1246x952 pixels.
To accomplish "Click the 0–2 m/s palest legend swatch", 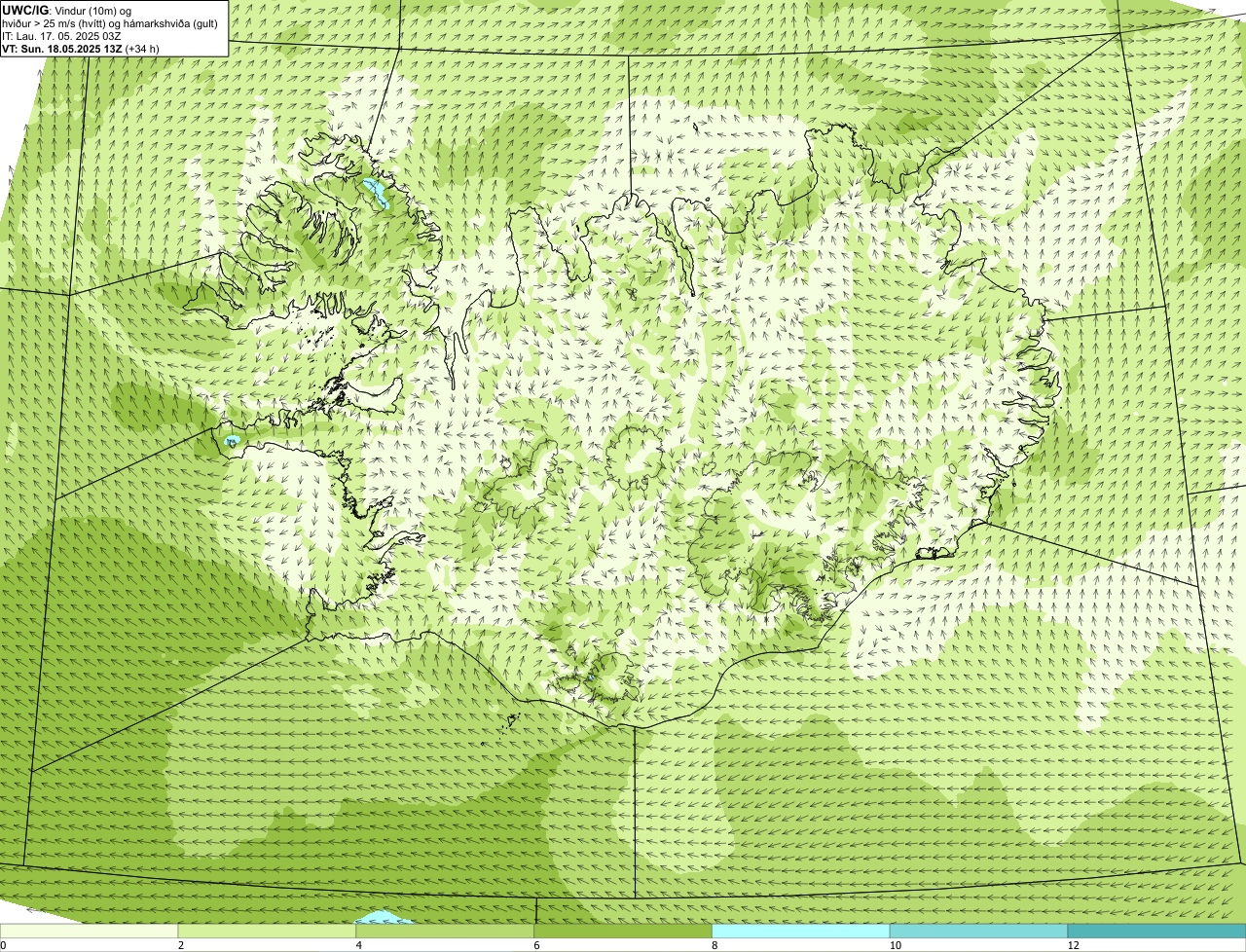I will pos(90,931).
